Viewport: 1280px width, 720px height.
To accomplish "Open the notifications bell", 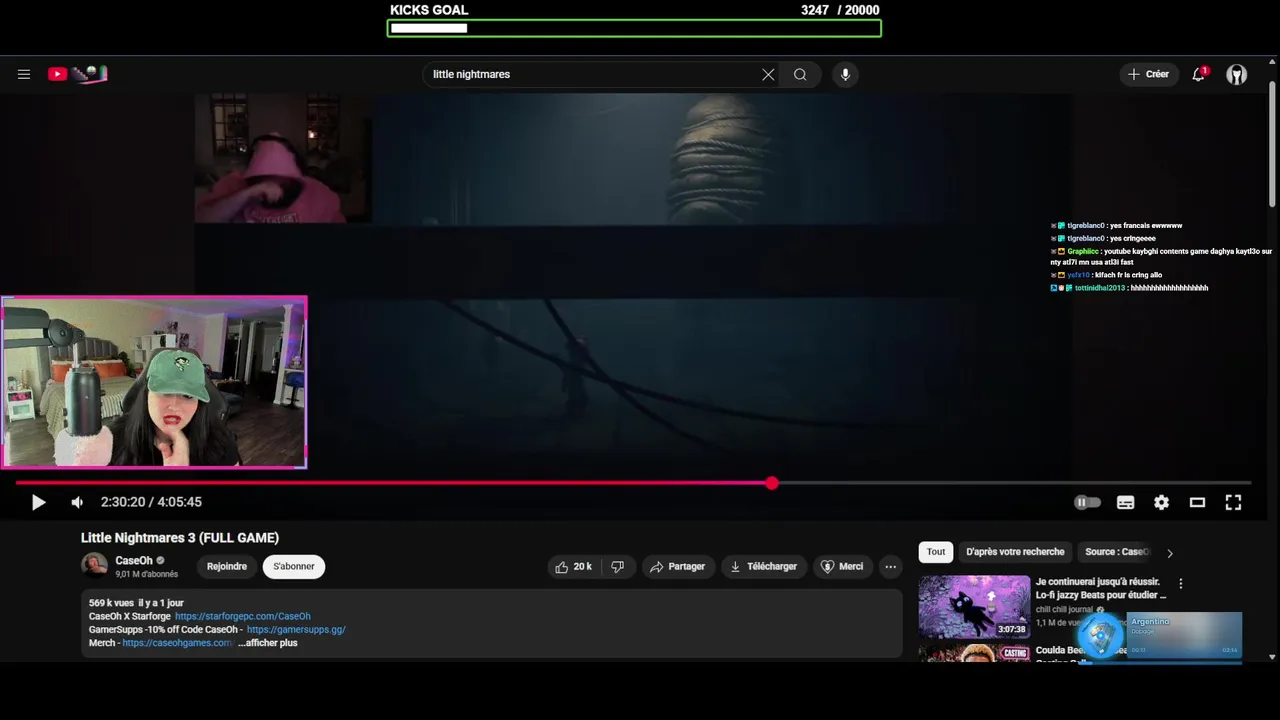I will (x=1198, y=74).
